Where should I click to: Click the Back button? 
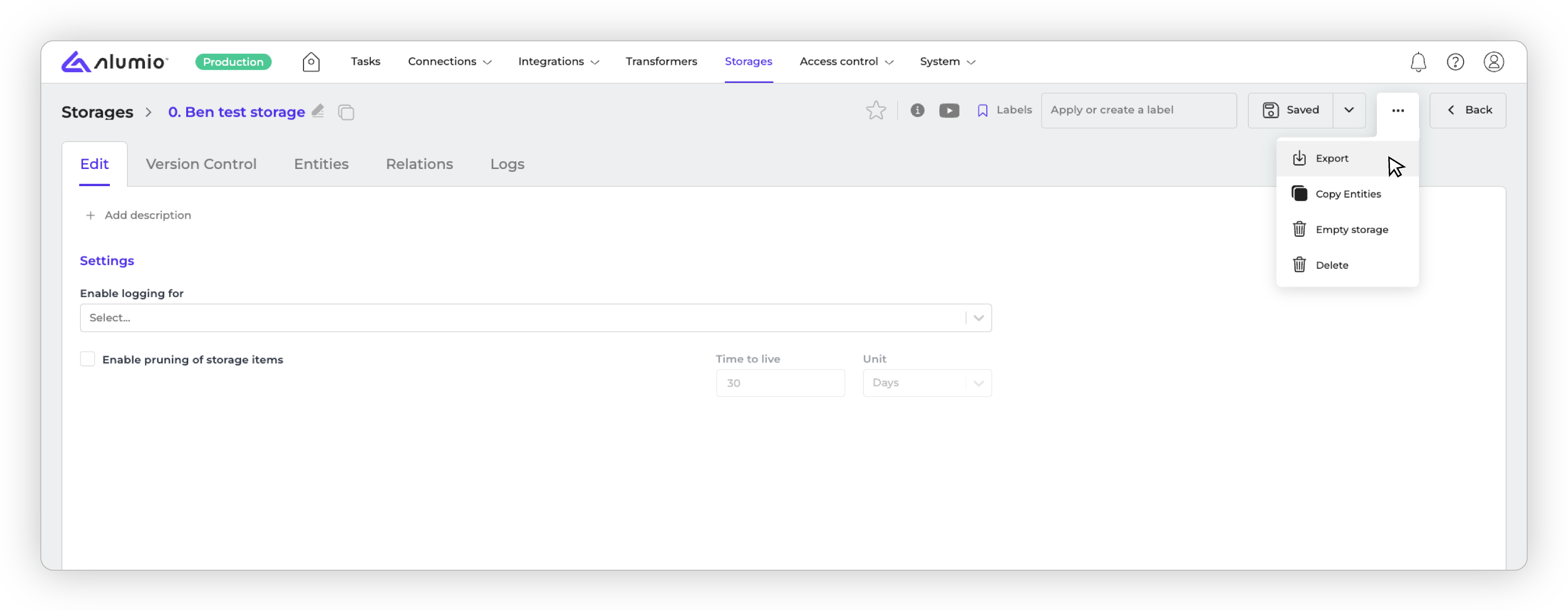[1468, 110]
